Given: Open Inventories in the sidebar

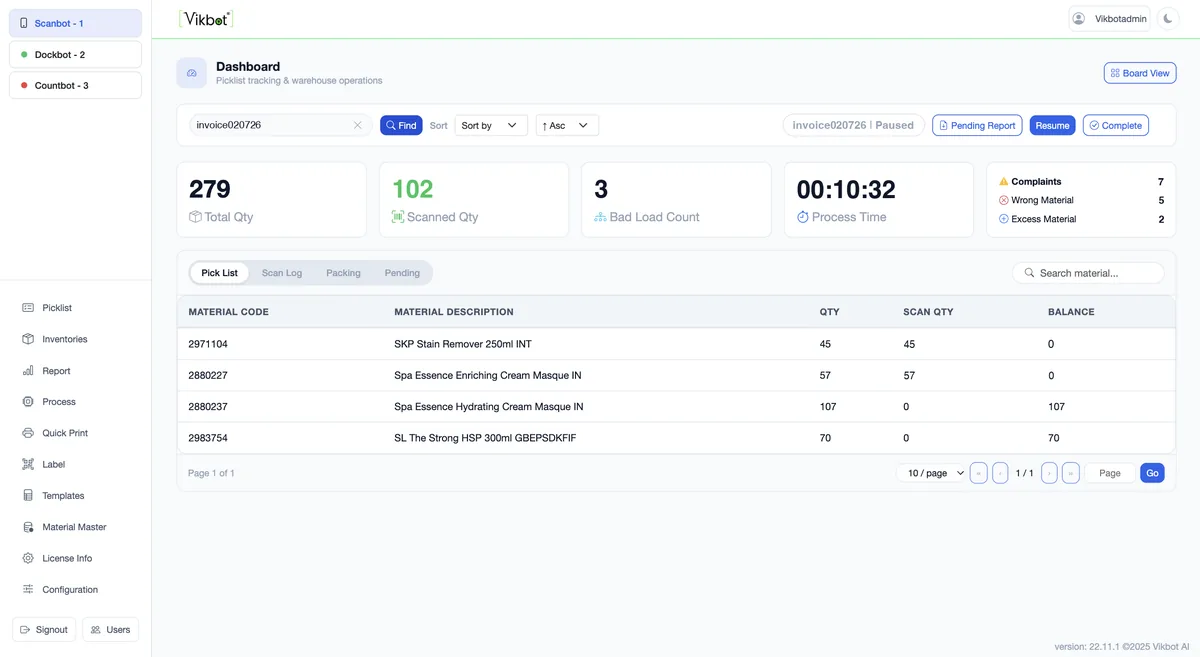Looking at the screenshot, I should point(65,339).
